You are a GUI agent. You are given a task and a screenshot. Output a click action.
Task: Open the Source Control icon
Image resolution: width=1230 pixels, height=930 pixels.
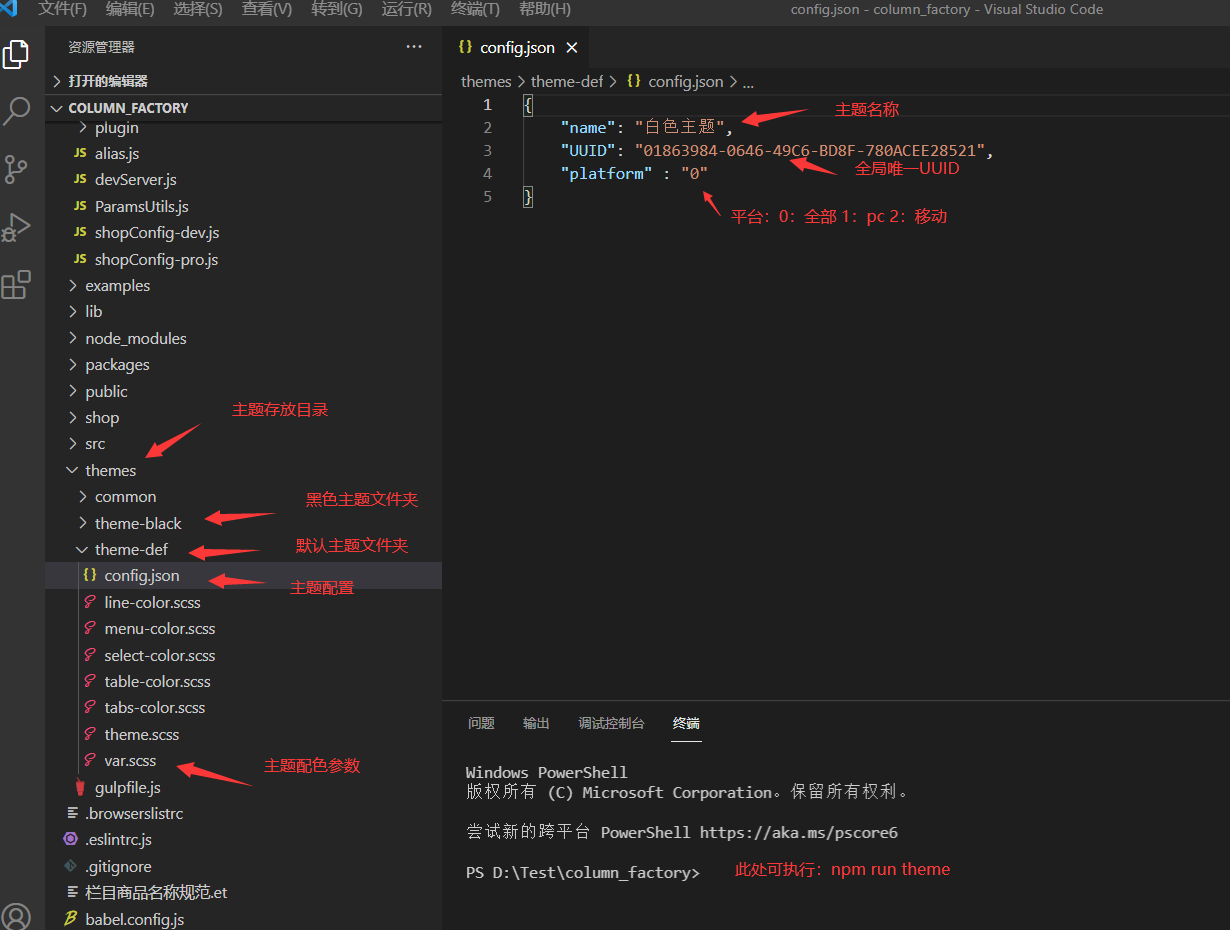pos(16,169)
